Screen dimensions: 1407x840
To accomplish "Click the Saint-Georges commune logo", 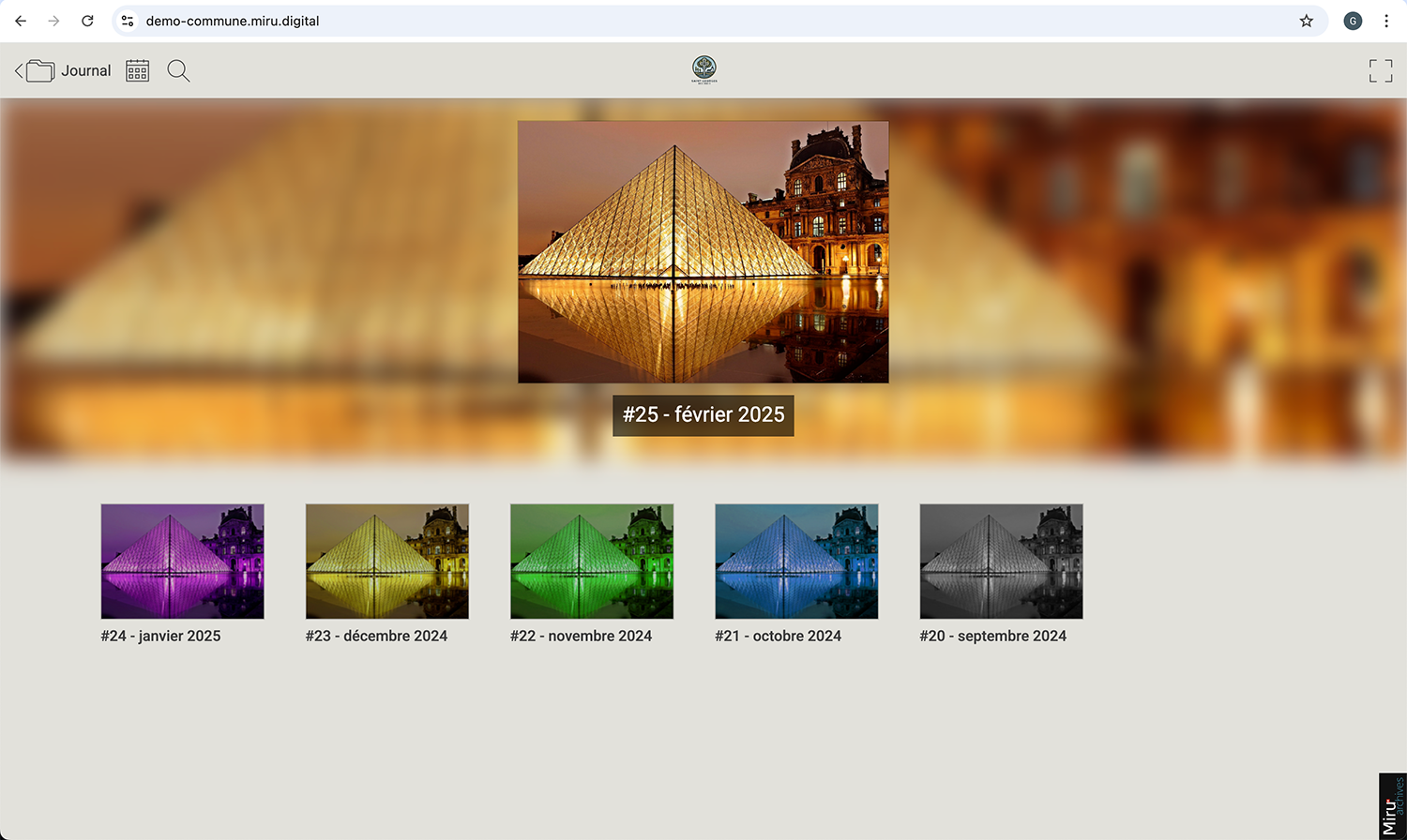I will pyautogui.click(x=703, y=69).
